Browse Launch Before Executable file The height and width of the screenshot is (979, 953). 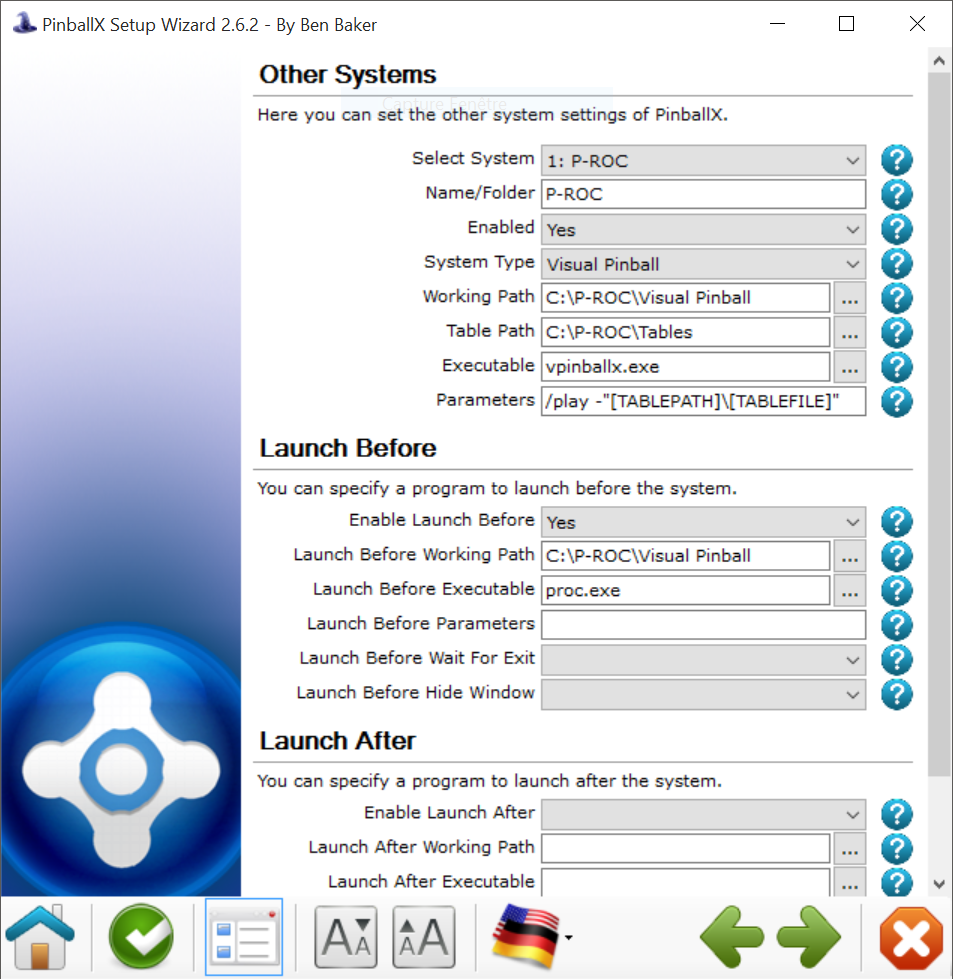click(850, 591)
